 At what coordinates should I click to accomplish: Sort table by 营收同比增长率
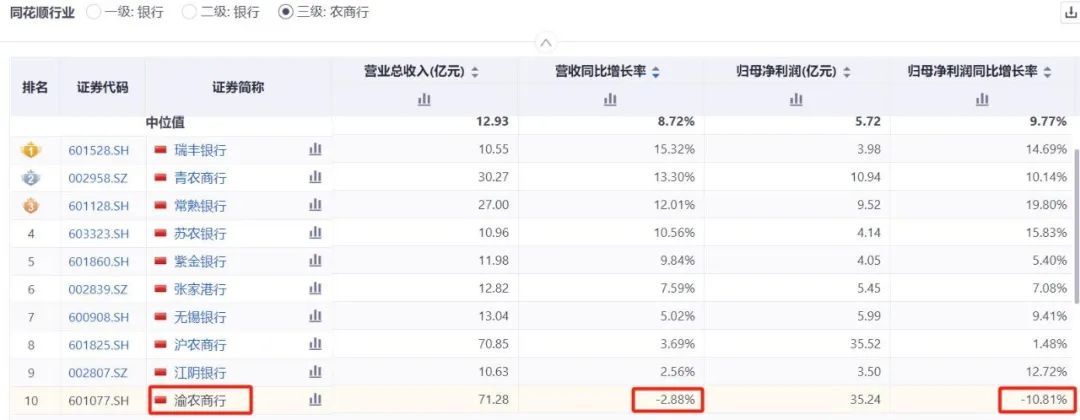pos(656,72)
